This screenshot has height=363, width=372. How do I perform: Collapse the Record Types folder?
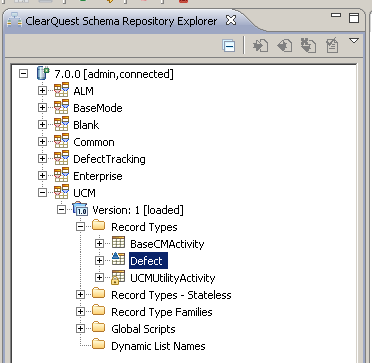coord(80,227)
